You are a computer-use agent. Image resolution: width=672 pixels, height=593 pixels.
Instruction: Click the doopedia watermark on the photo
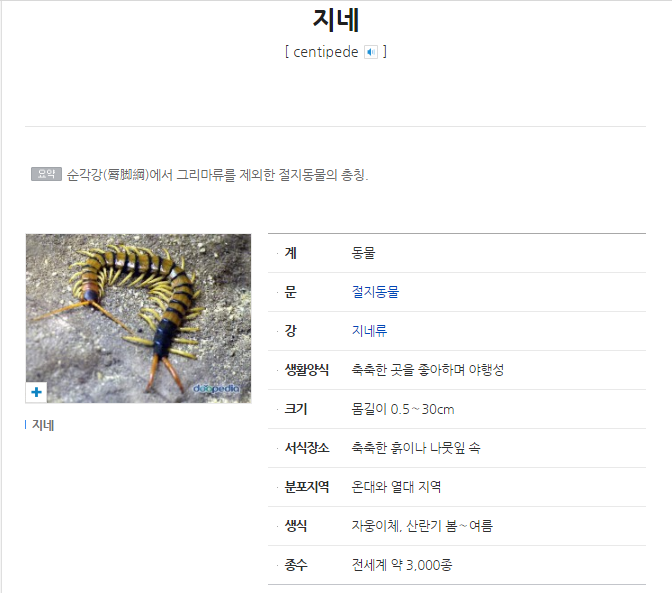216,388
